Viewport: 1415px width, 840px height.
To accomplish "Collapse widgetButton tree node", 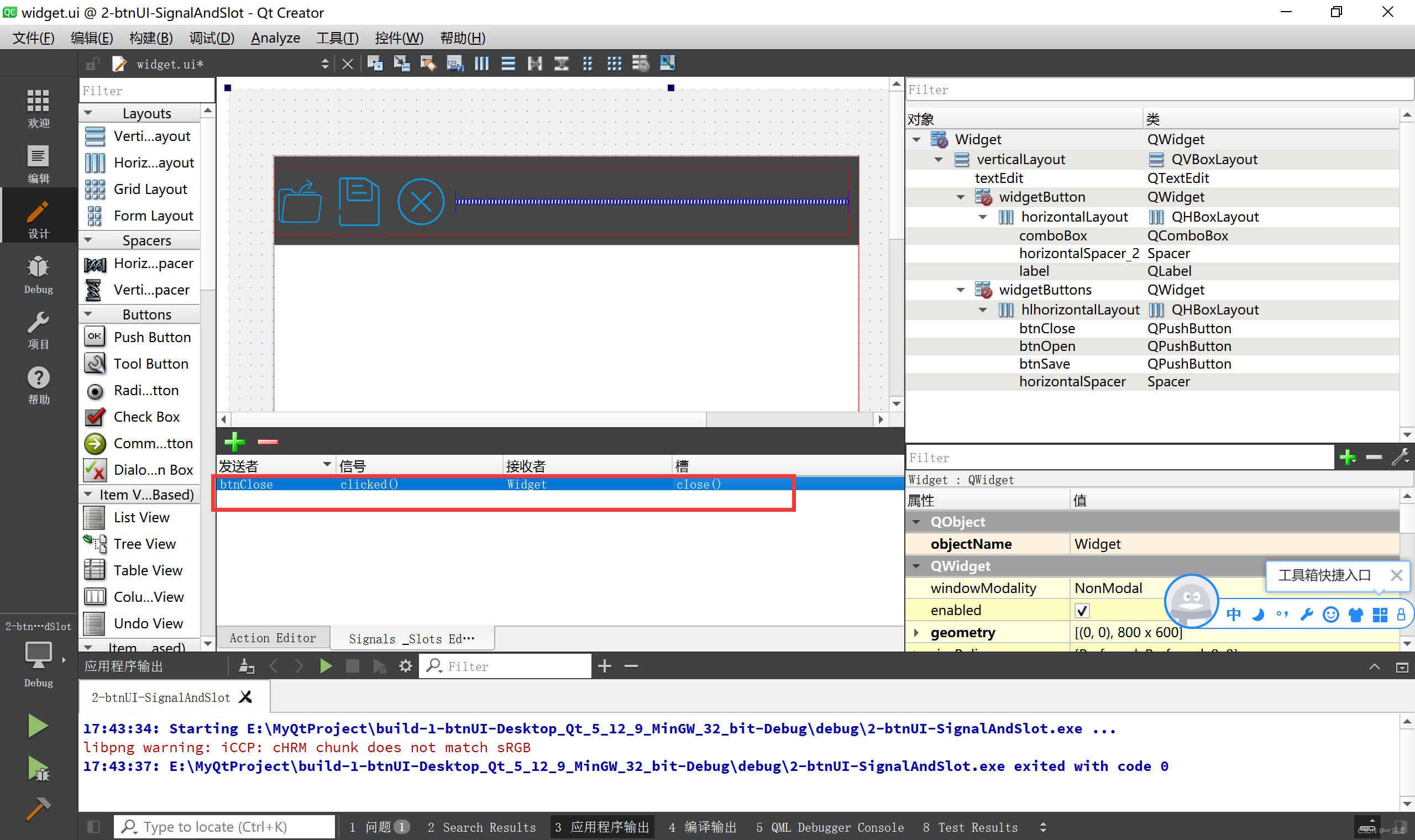I will click(x=961, y=197).
